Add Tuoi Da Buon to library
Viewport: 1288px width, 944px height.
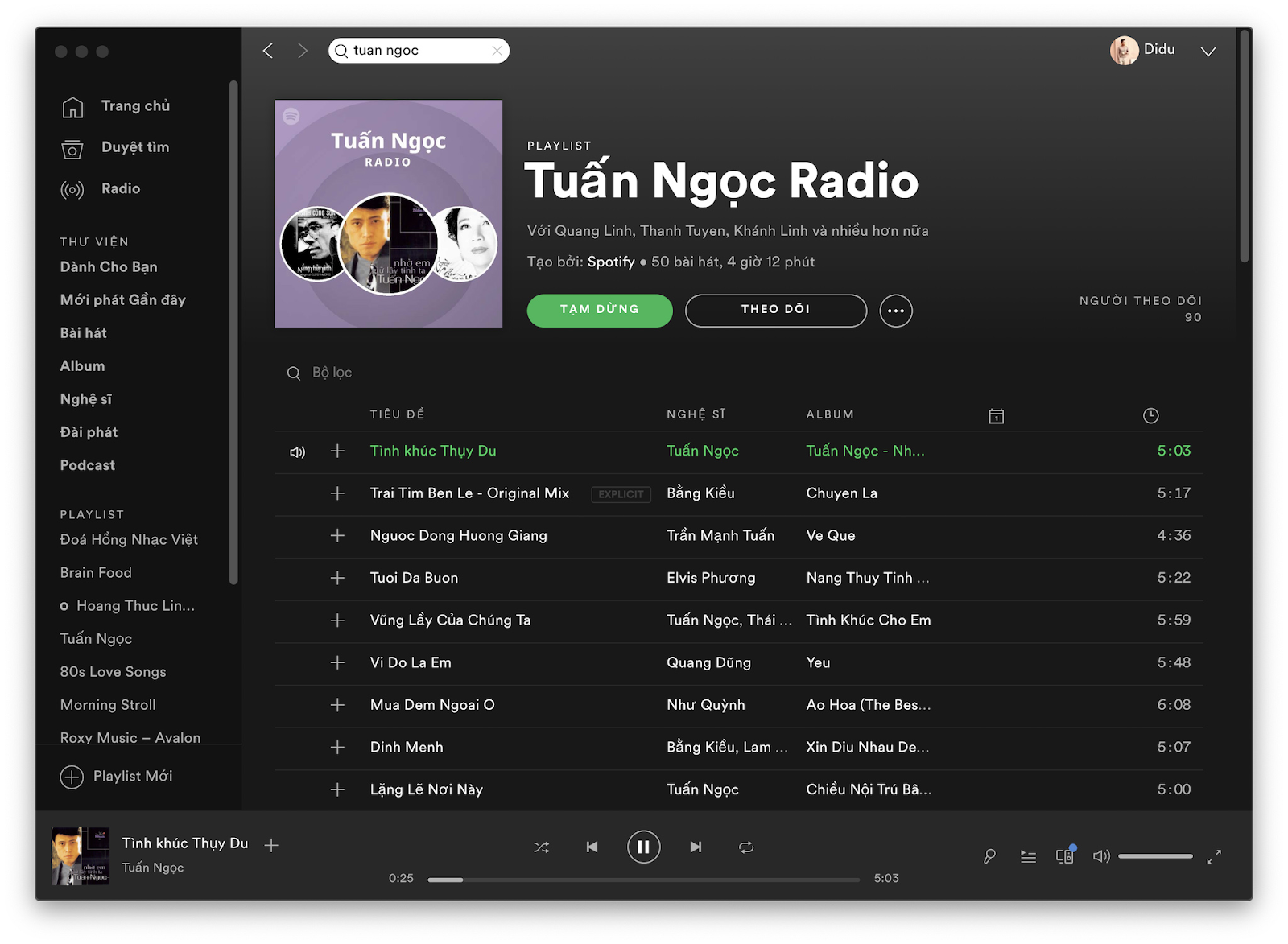[x=338, y=578]
